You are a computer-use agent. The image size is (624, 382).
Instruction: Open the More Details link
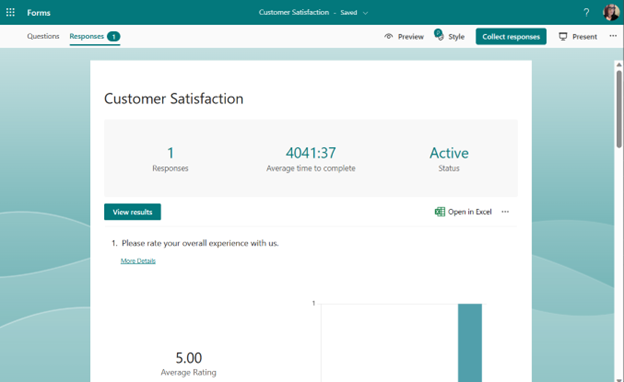click(x=138, y=261)
